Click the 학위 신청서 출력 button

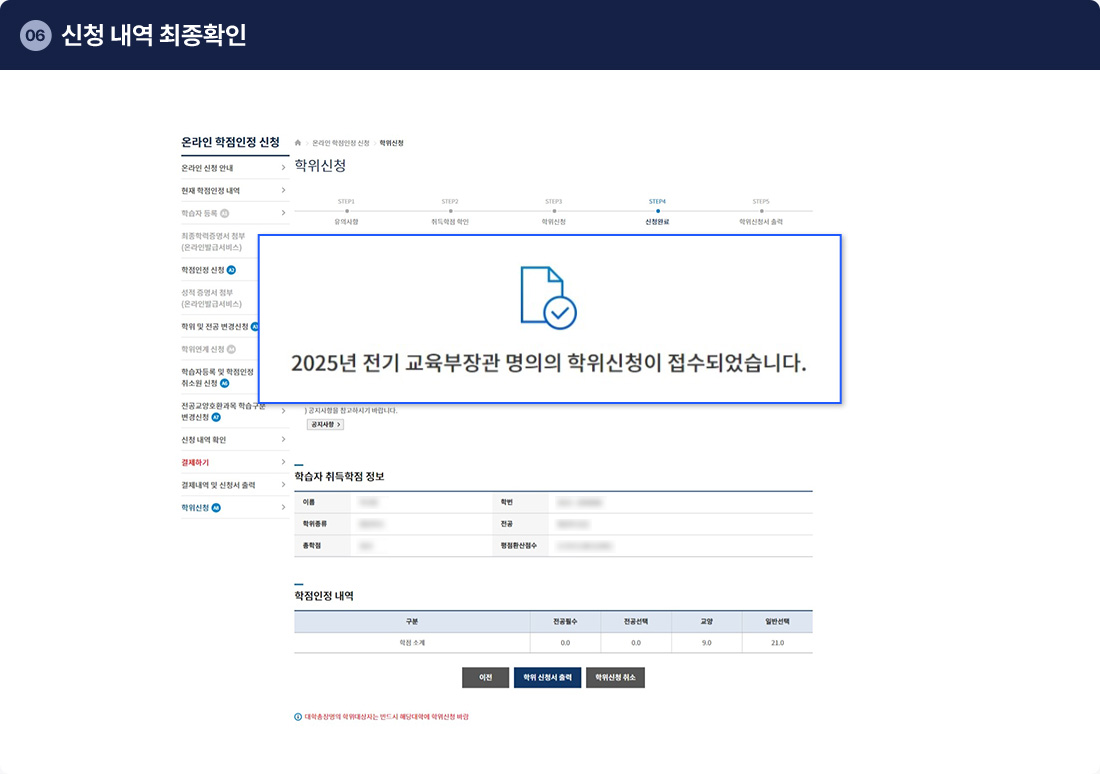(547, 677)
